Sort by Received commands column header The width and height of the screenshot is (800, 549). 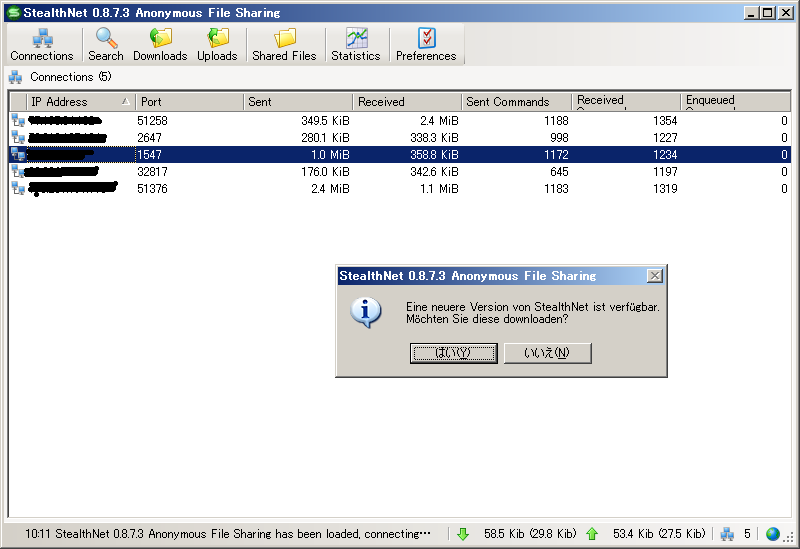(626, 102)
